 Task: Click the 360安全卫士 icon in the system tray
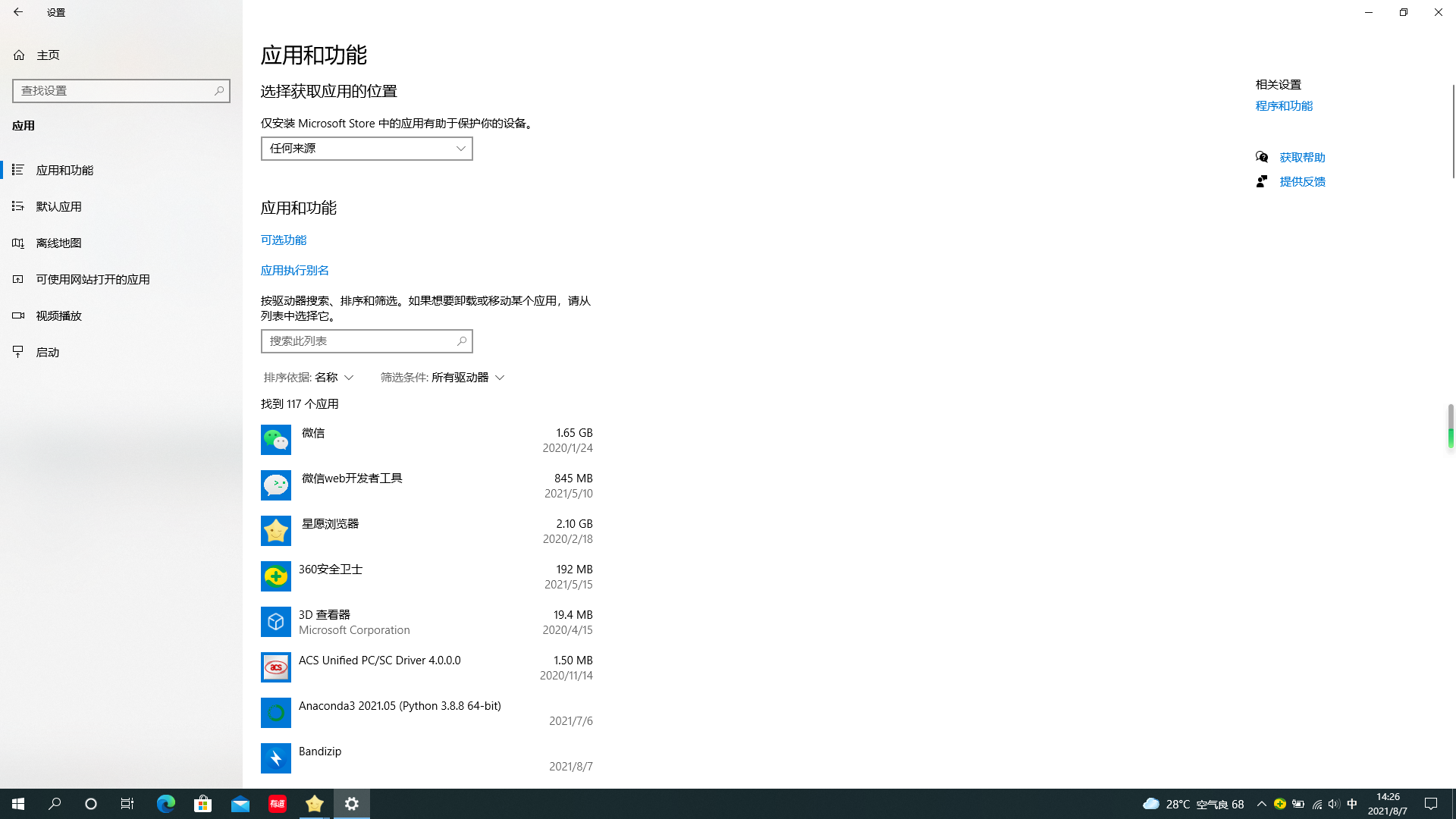point(1280,804)
